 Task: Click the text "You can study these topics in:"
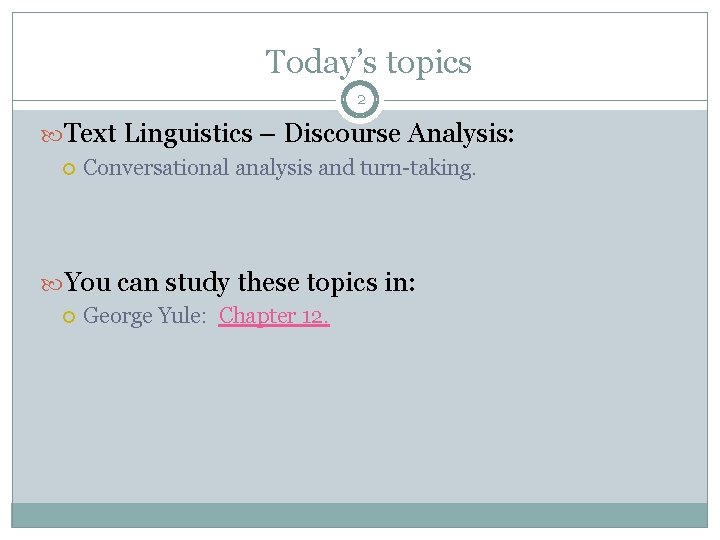(x=240, y=283)
